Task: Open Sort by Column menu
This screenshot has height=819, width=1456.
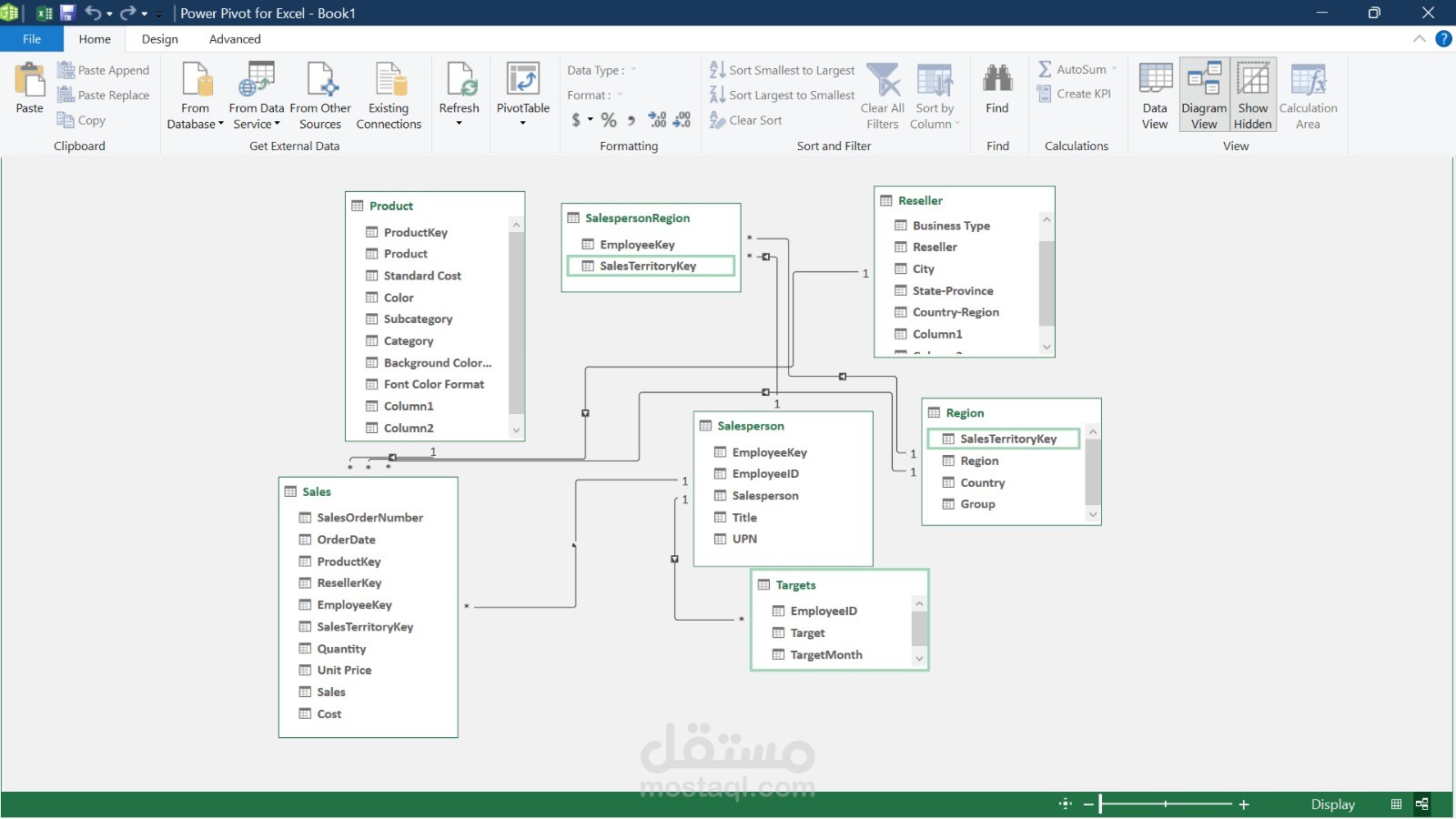Action: pos(935,96)
